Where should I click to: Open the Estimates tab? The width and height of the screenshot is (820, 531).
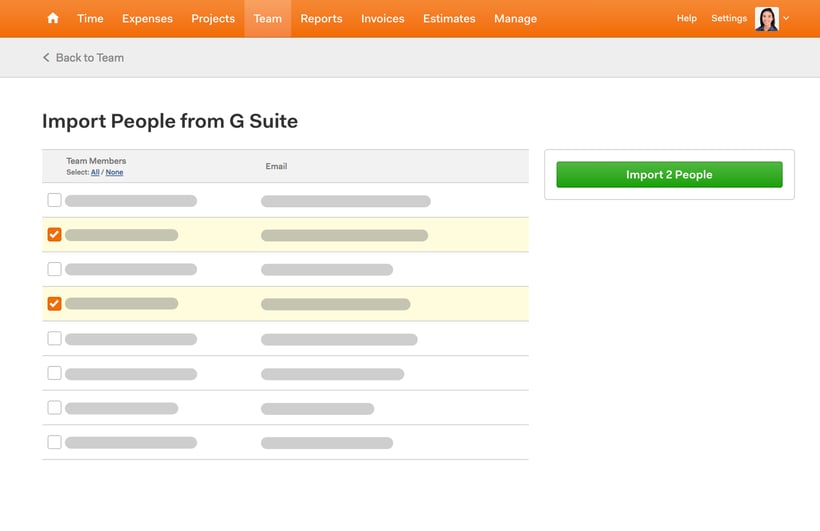(x=449, y=19)
